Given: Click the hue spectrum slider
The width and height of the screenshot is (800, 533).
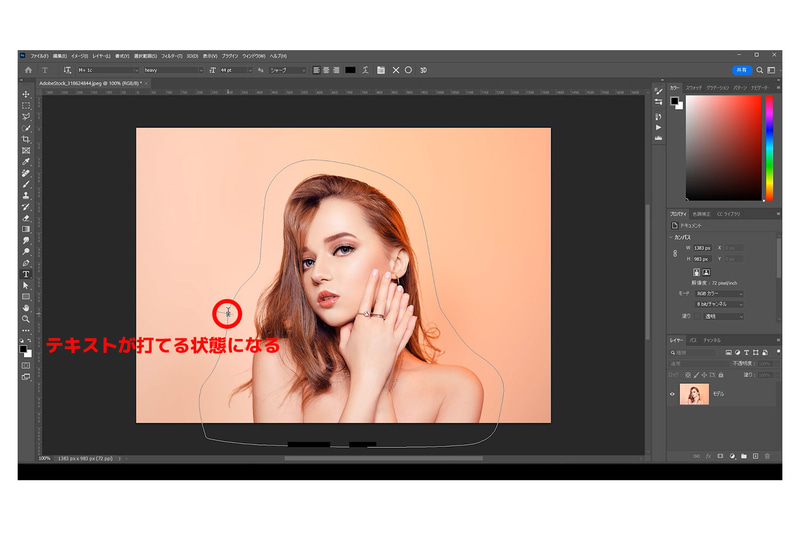Looking at the screenshot, I should (769, 148).
